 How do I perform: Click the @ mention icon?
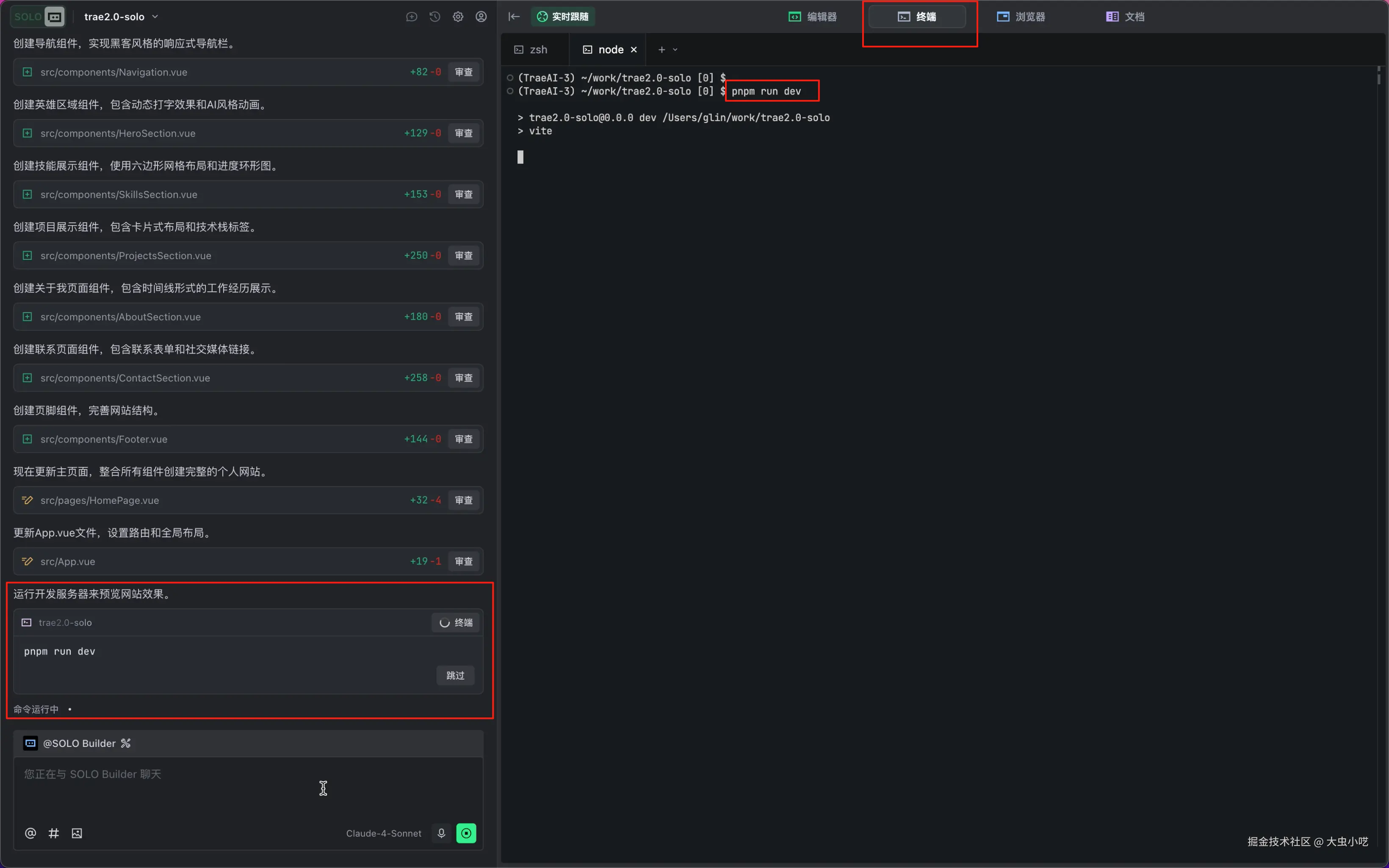pos(30,833)
